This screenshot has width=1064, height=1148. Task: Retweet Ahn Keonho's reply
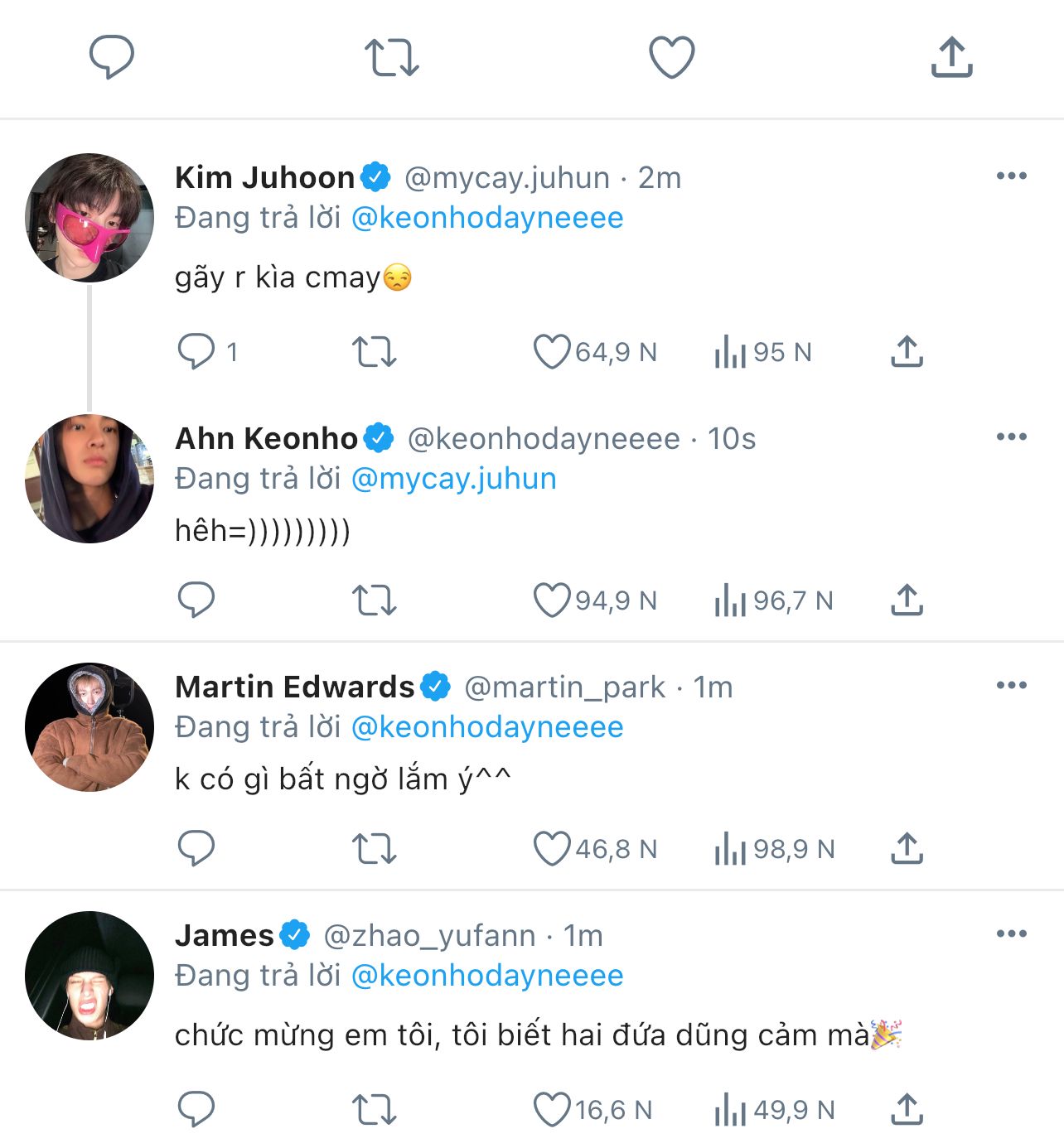(375, 600)
